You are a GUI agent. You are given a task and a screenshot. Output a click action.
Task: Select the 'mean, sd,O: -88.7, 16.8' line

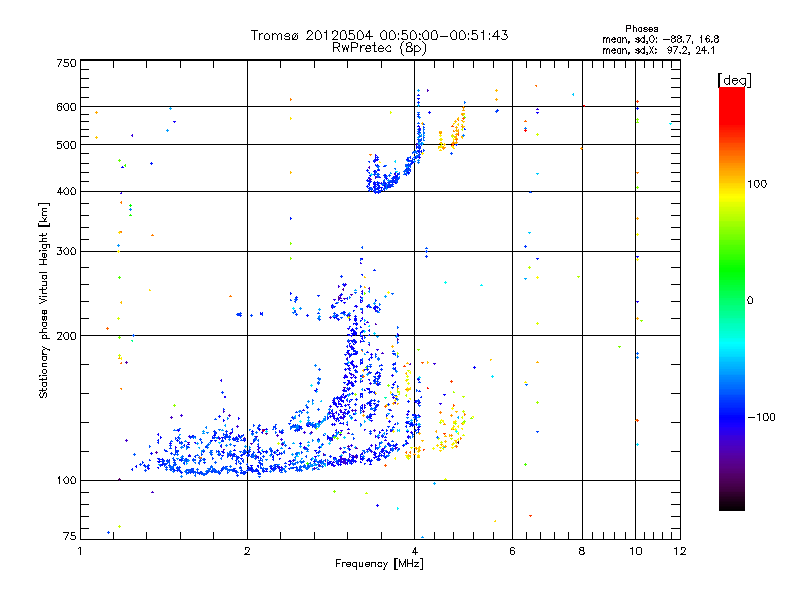click(x=661, y=39)
